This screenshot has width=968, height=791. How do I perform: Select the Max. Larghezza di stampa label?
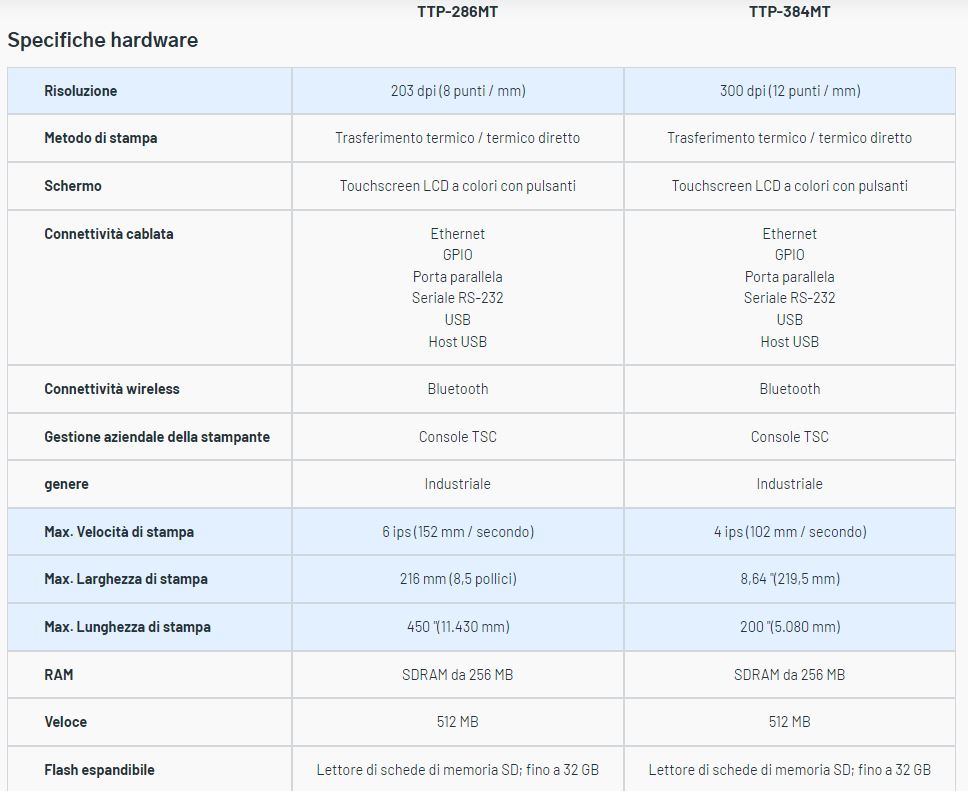126,579
